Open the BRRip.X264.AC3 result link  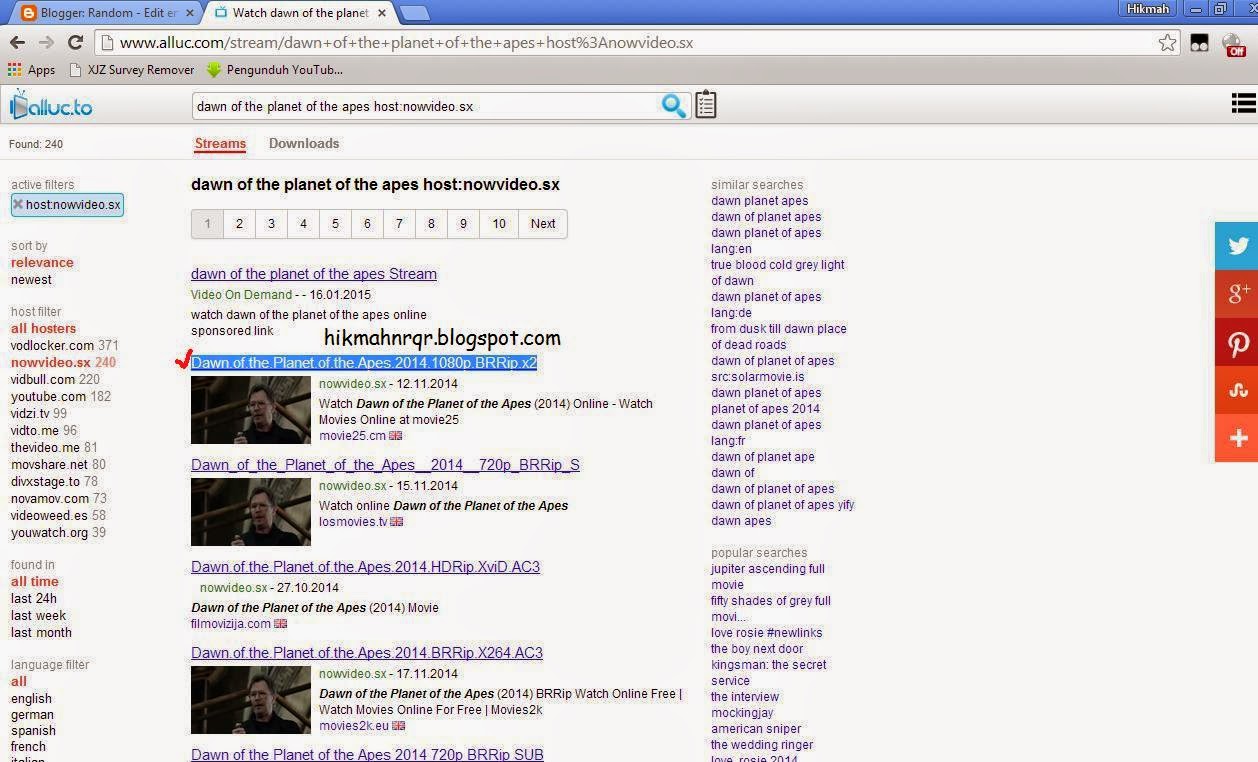[367, 653]
